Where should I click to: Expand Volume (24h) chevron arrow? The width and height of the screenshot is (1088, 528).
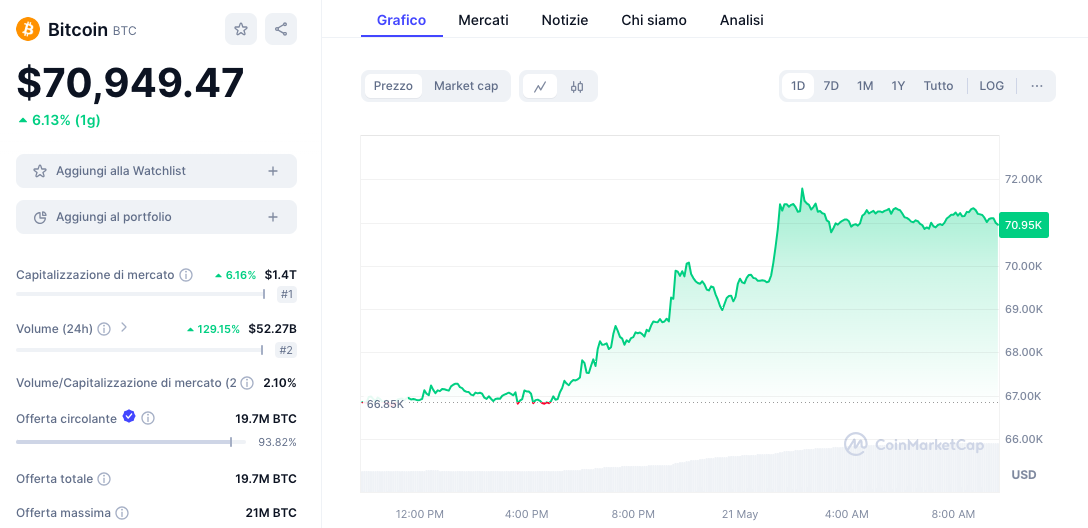pyautogui.click(x=124, y=327)
